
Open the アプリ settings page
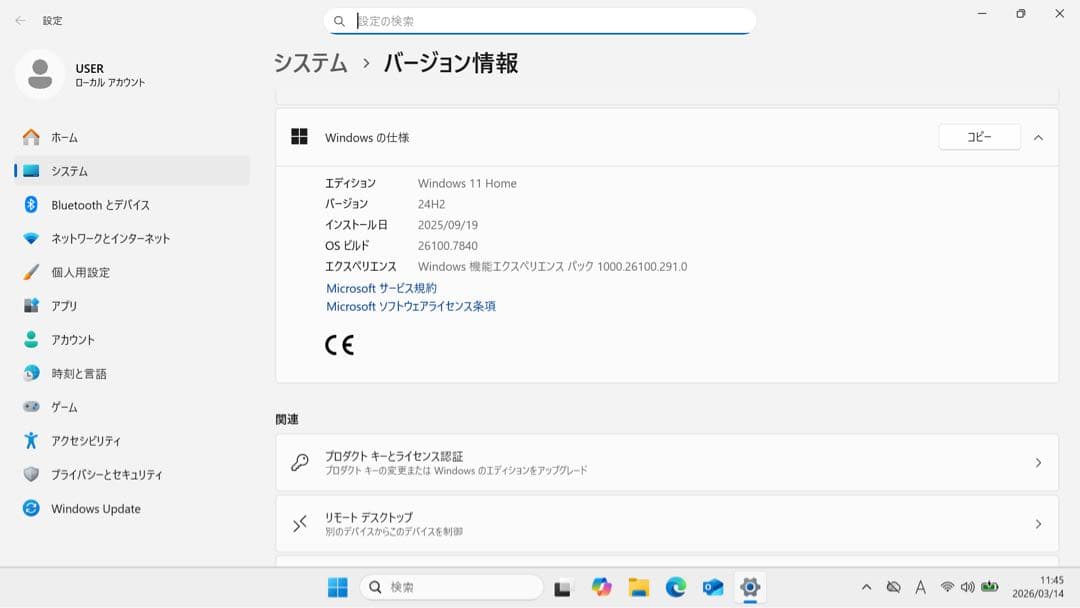tap(132, 306)
